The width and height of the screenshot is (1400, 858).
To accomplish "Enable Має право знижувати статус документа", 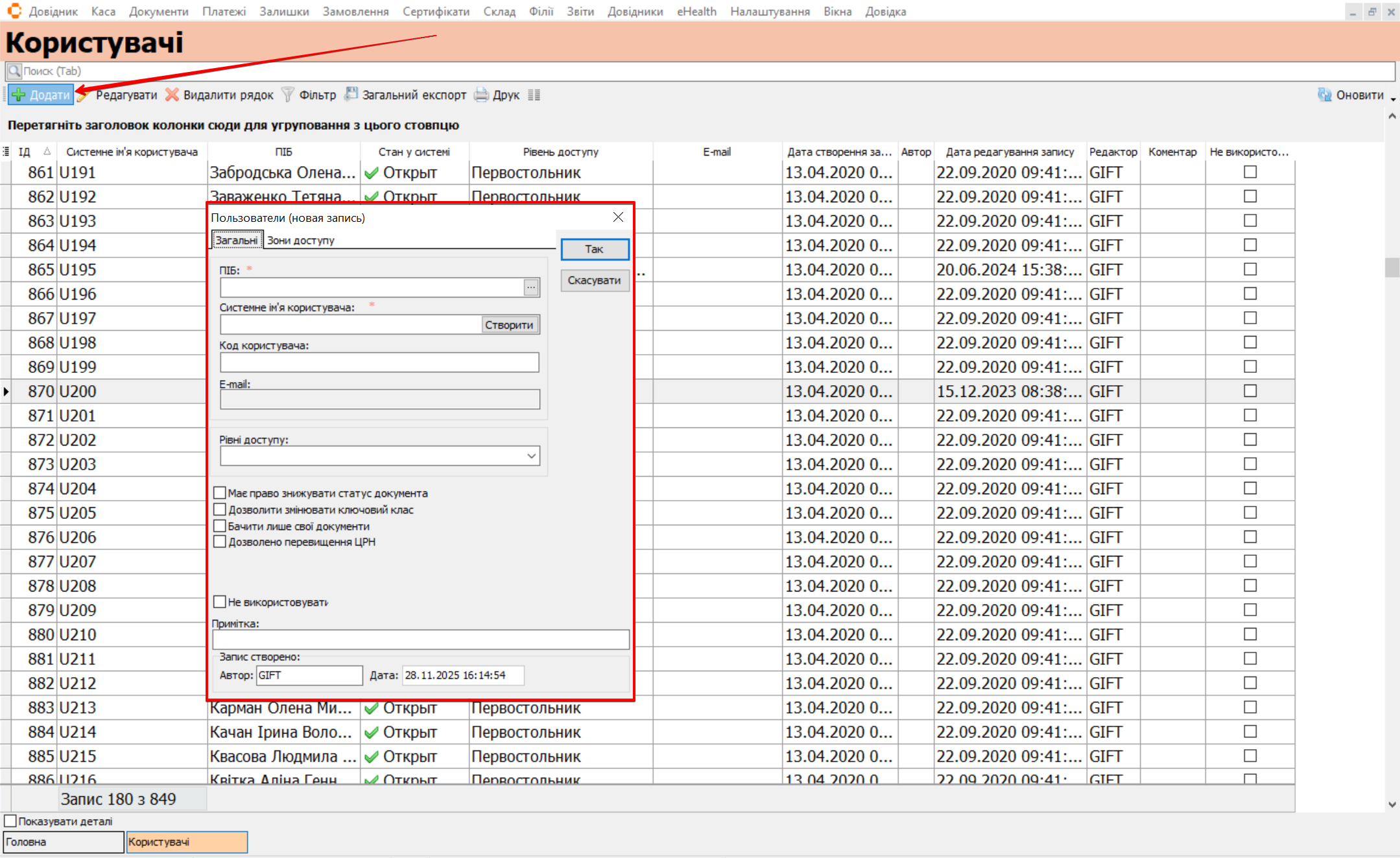I will point(220,493).
